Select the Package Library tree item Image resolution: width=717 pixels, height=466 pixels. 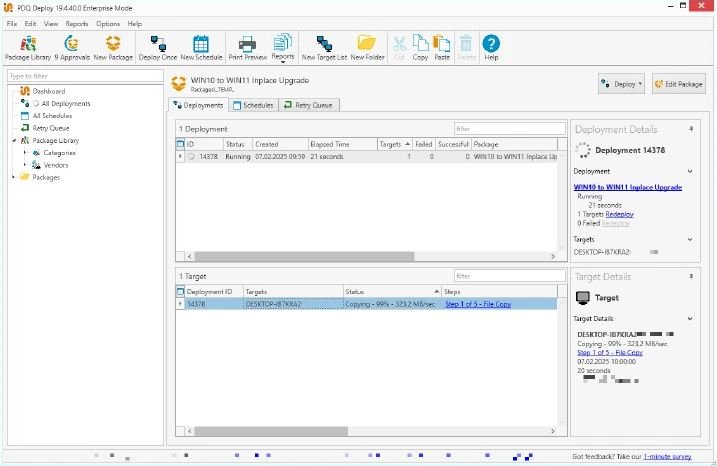(x=55, y=140)
